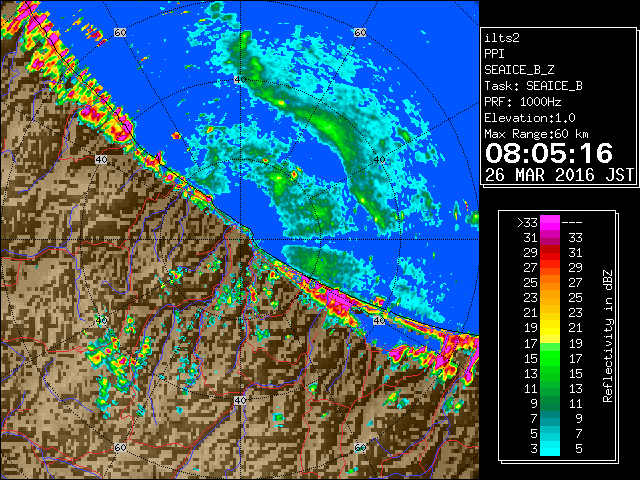Pick the cyan 3–5 dBZ legend swatch
The image size is (640, 480).
550,448
